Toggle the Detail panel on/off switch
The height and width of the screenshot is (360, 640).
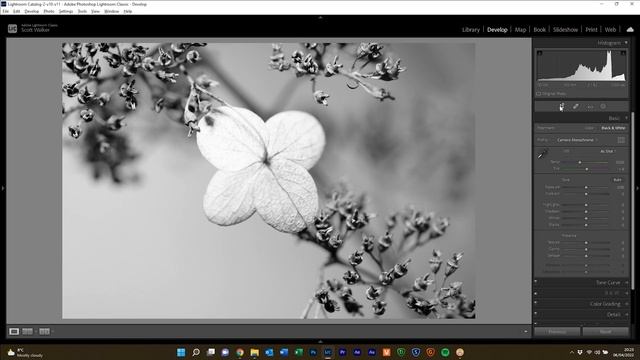pyautogui.click(x=536, y=314)
